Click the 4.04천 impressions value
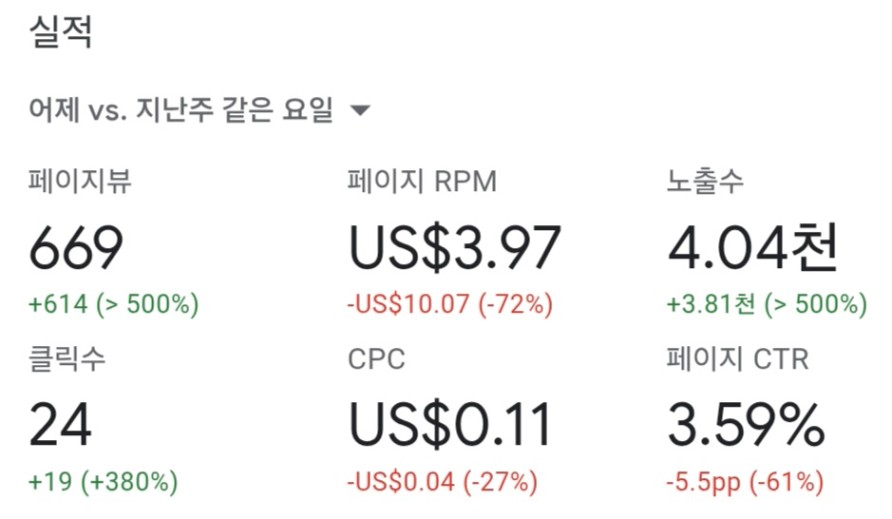The height and width of the screenshot is (519, 892). coord(753,248)
